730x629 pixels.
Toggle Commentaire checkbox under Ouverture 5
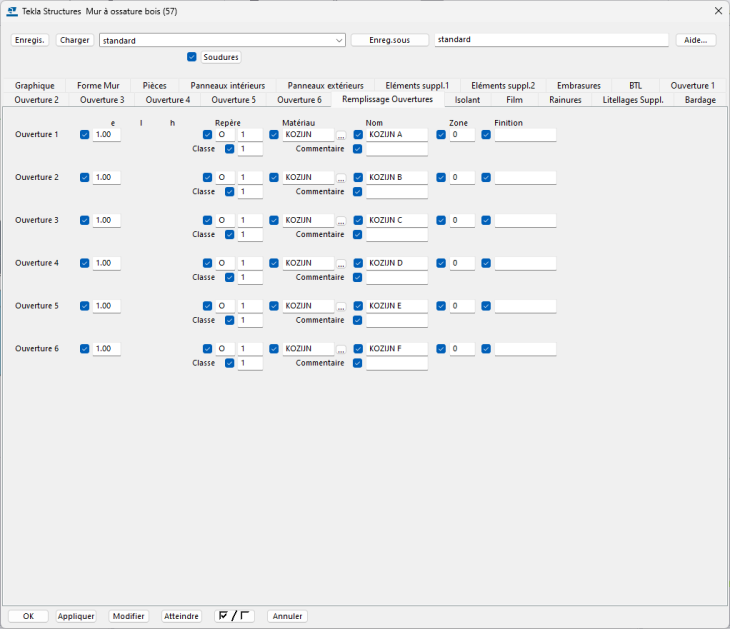click(358, 320)
